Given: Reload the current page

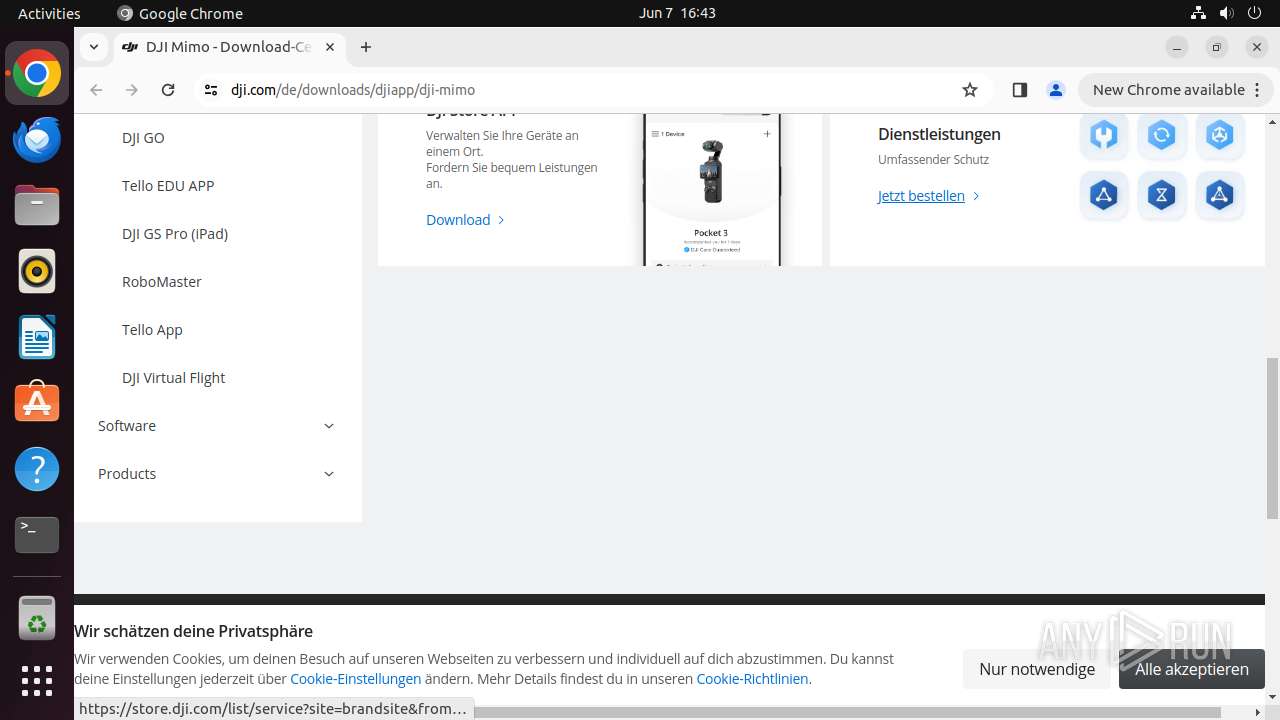Looking at the screenshot, I should coord(168,90).
